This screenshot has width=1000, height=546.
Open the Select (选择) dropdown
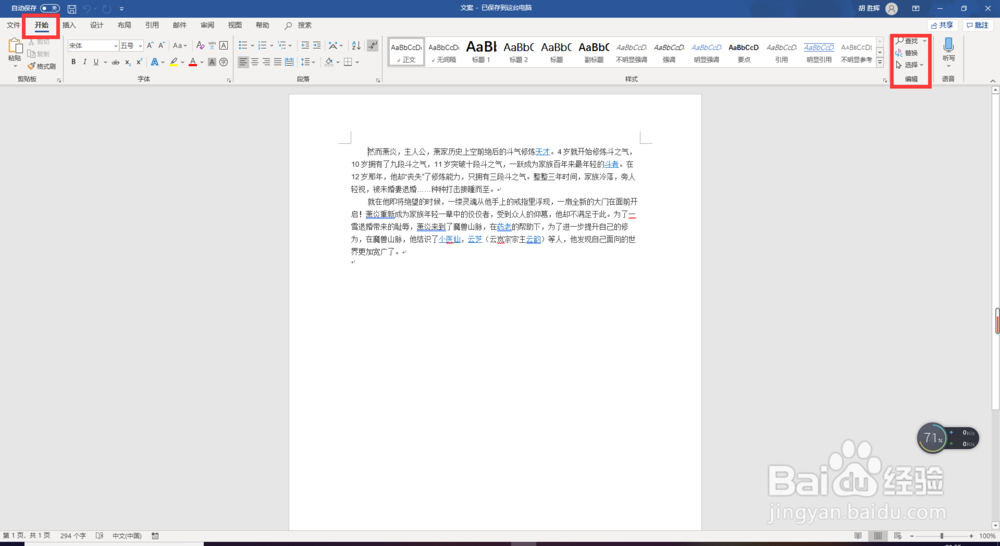point(909,64)
